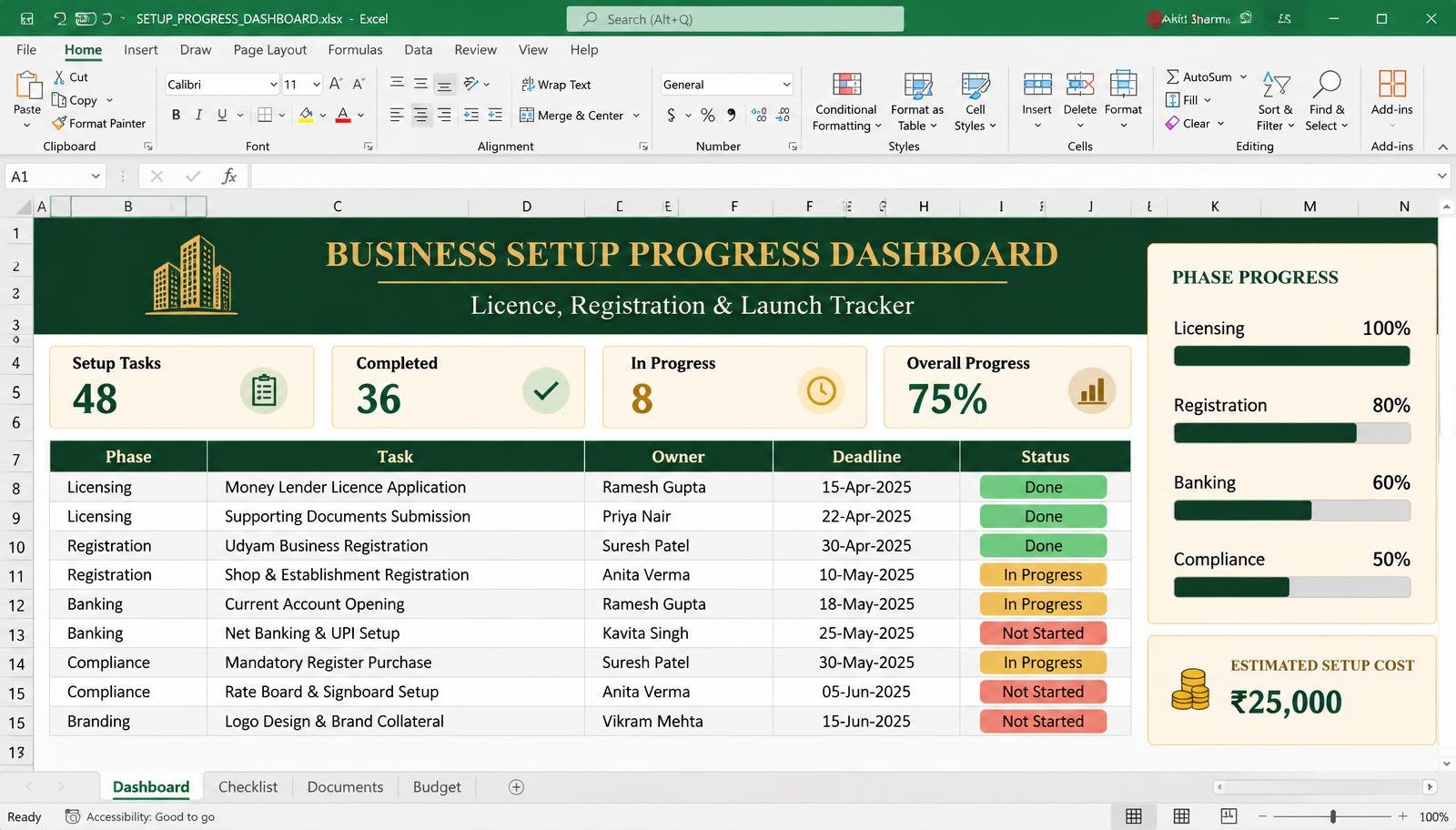This screenshot has width=1456, height=830.
Task: Toggle Bold formatting
Action: coord(176,115)
